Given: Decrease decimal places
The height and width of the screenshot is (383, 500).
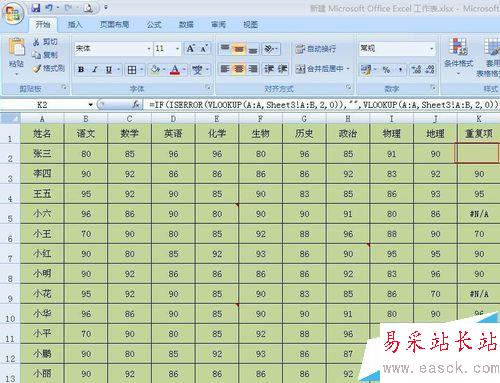Looking at the screenshot, I should point(430,69).
